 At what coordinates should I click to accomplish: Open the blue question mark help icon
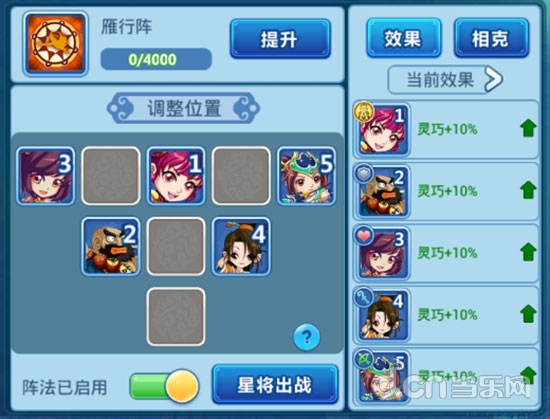tap(307, 337)
